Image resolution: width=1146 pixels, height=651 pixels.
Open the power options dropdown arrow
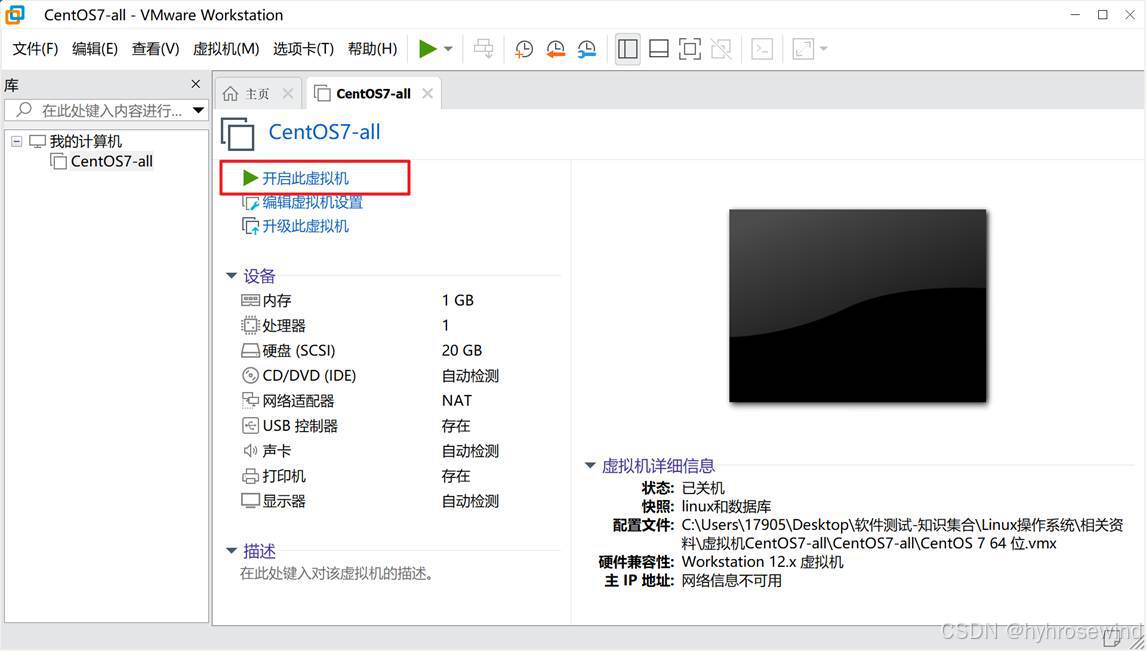448,49
